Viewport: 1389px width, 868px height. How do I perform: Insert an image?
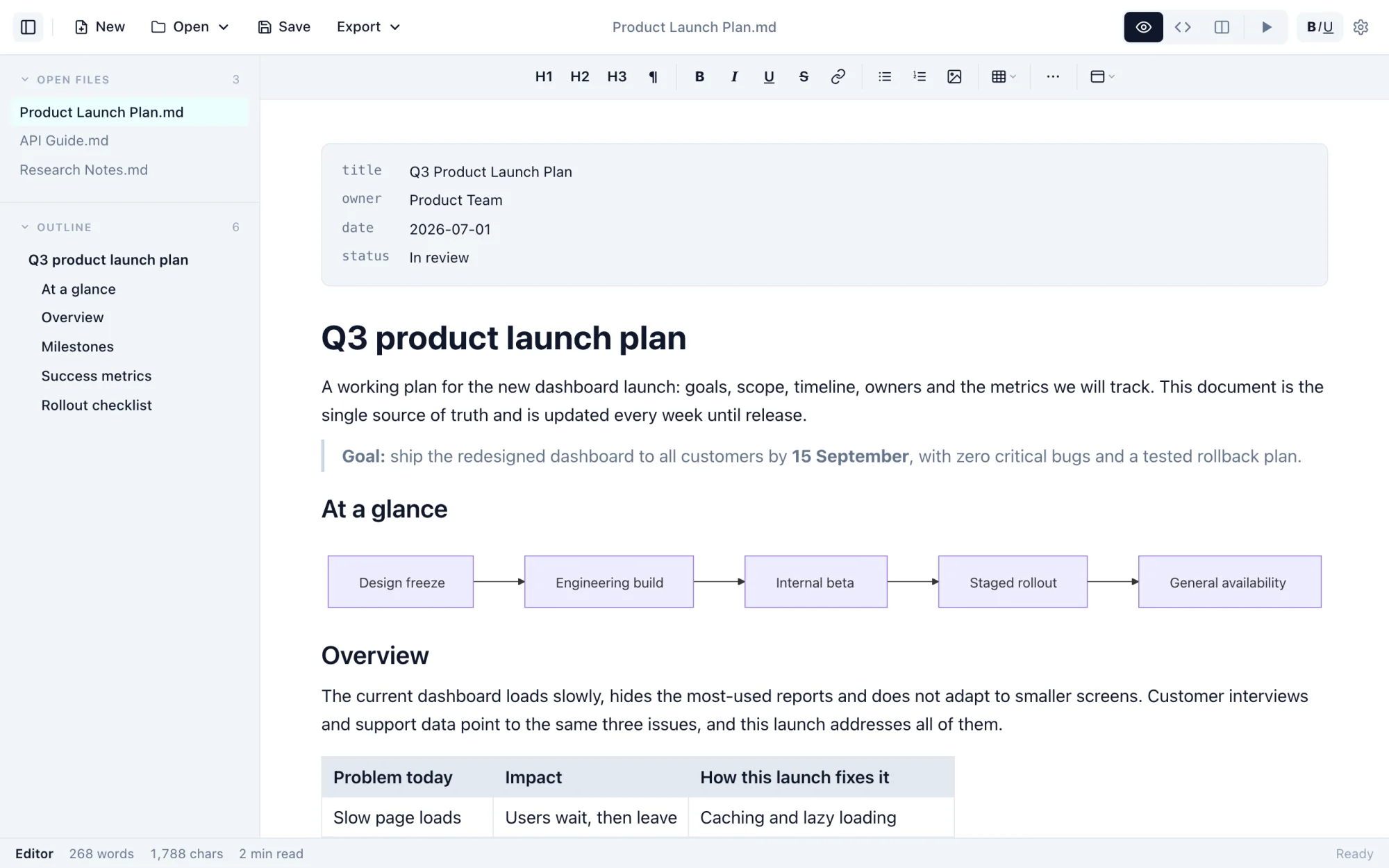[954, 76]
